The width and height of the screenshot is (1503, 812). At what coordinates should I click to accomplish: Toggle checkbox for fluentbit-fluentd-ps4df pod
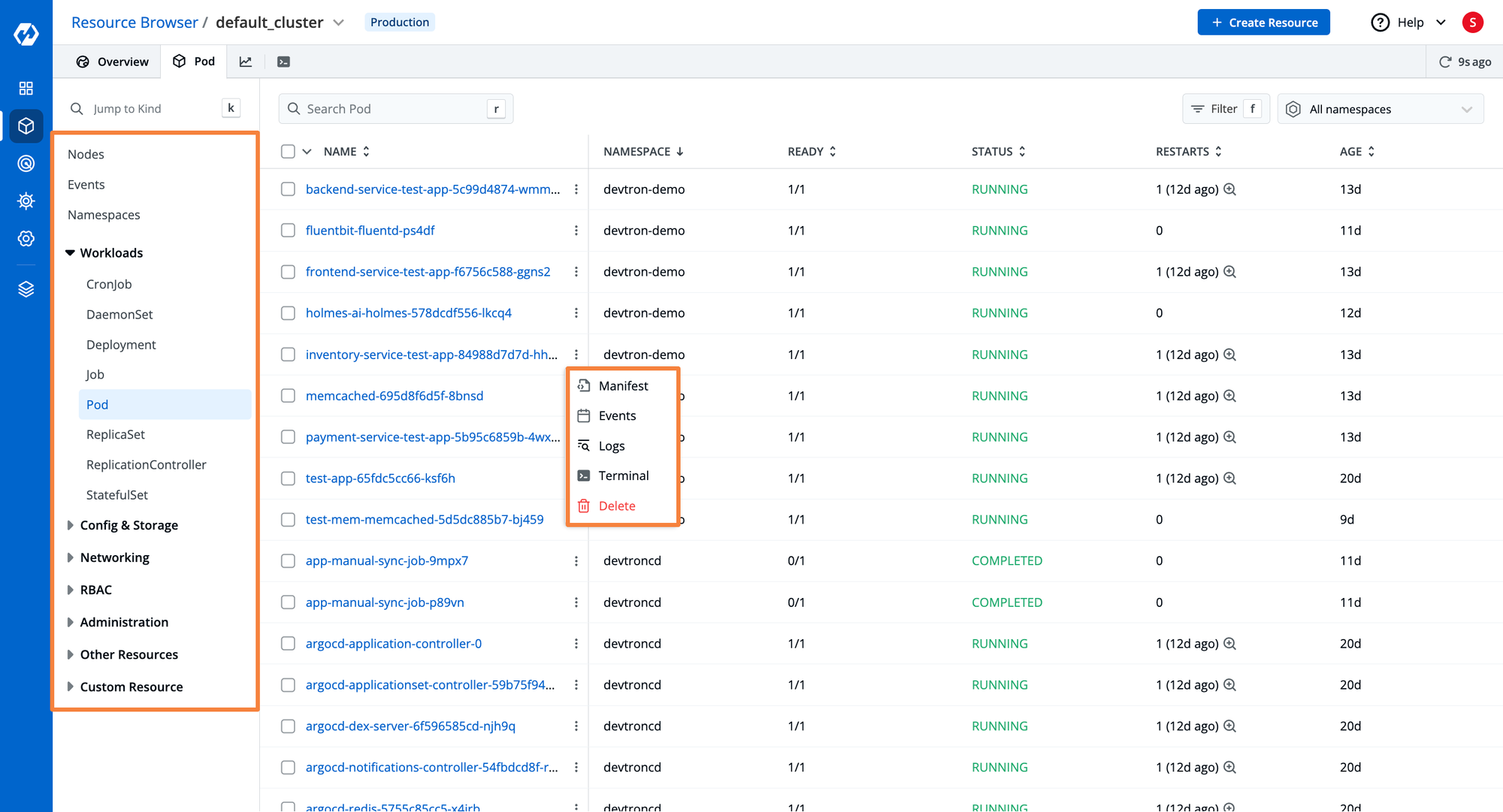288,230
